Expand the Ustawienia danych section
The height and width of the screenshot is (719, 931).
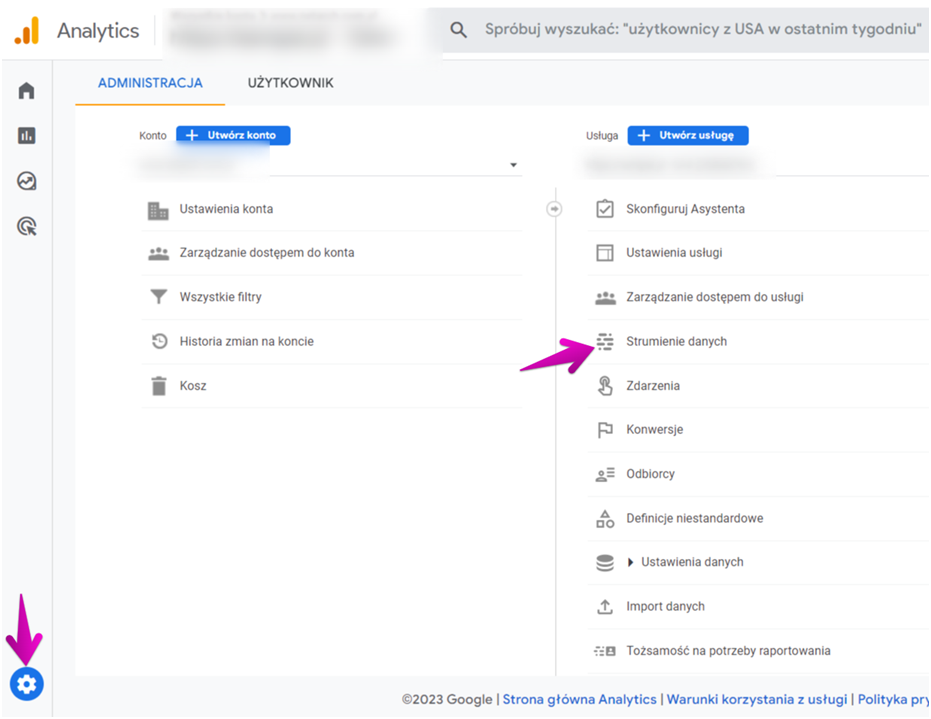click(631, 562)
